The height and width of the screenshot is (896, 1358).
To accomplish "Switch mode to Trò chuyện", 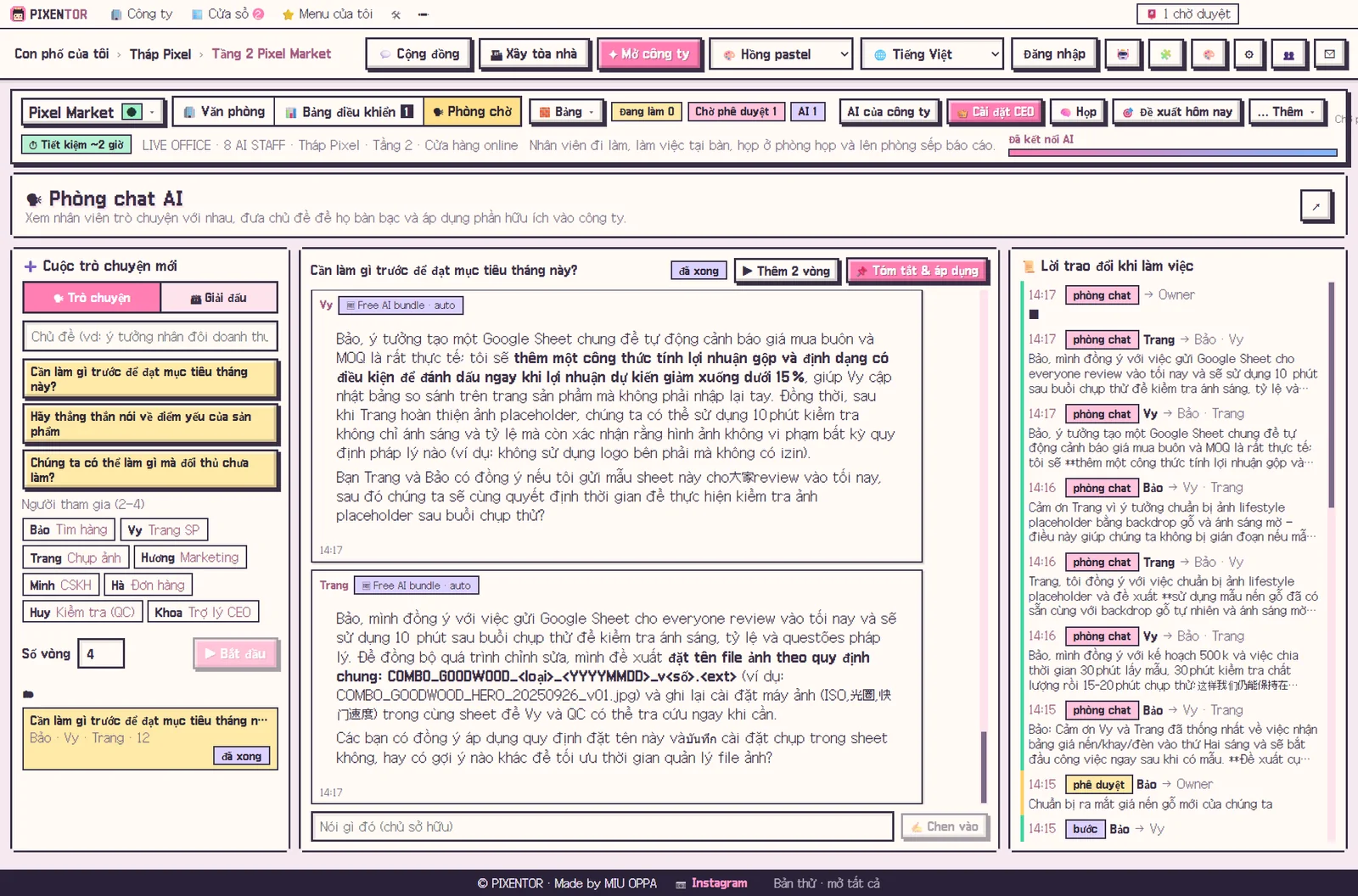I will point(92,298).
